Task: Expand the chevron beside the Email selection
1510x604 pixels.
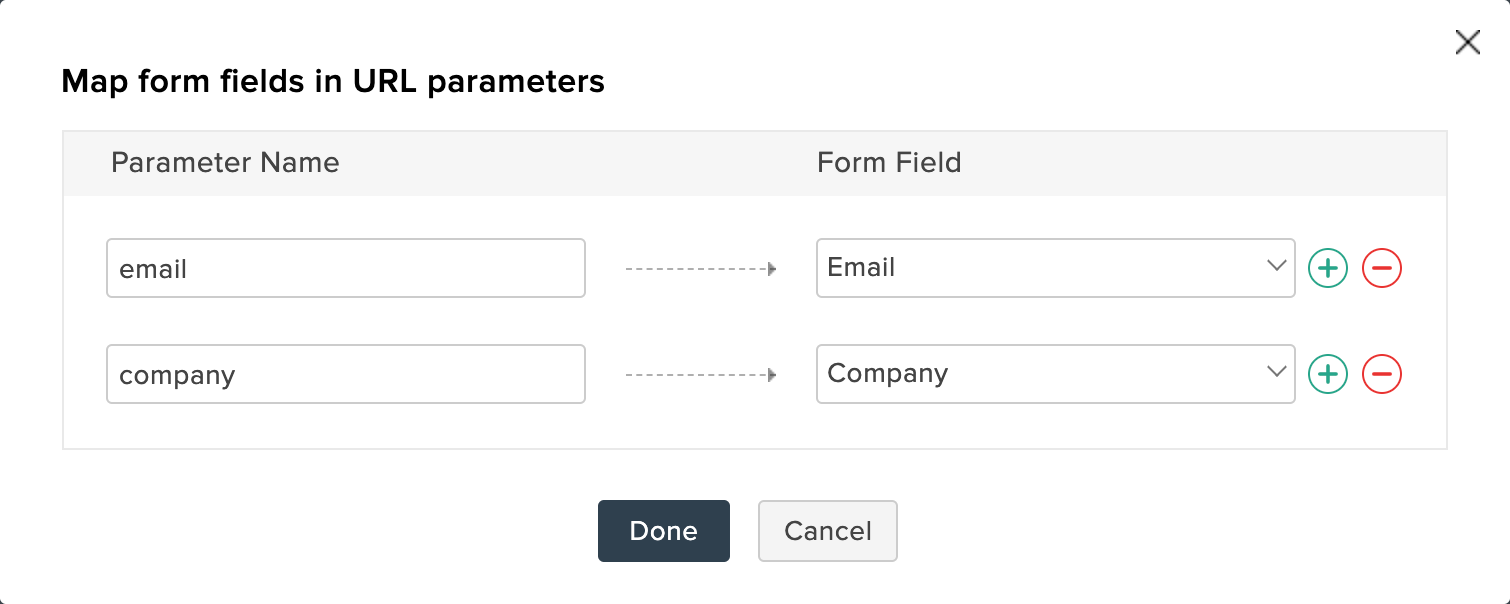Action: pyautogui.click(x=1276, y=266)
